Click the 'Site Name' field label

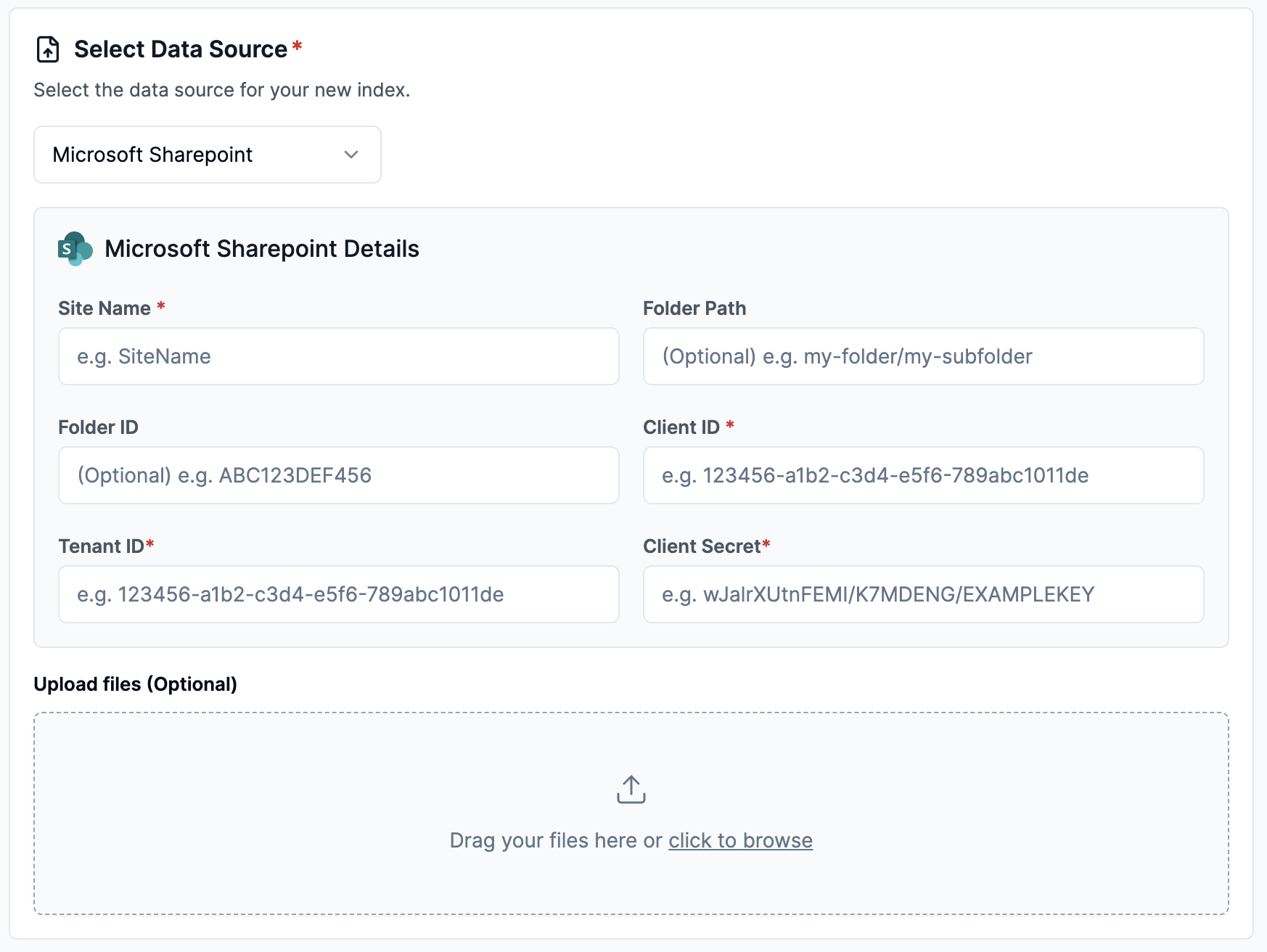point(104,308)
